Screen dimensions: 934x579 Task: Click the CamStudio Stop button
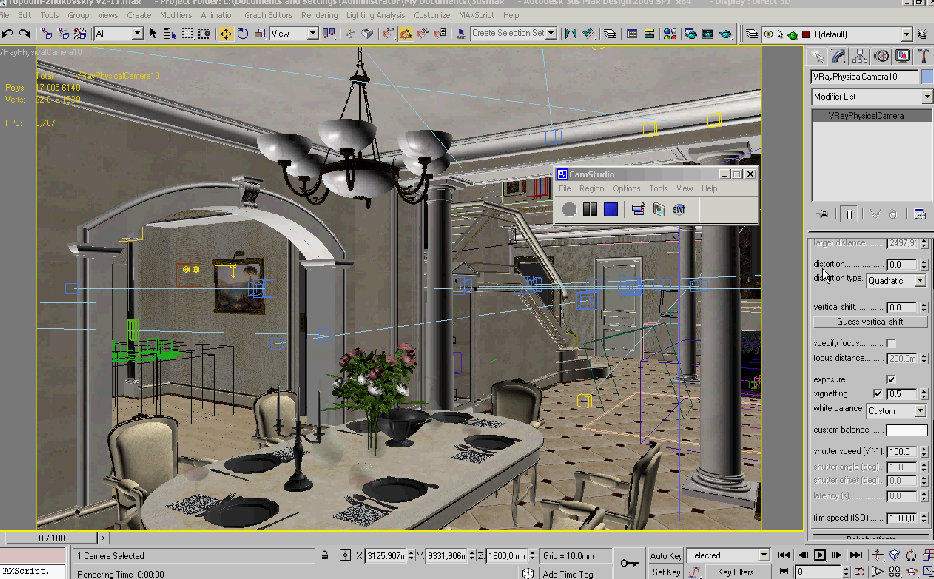[611, 209]
